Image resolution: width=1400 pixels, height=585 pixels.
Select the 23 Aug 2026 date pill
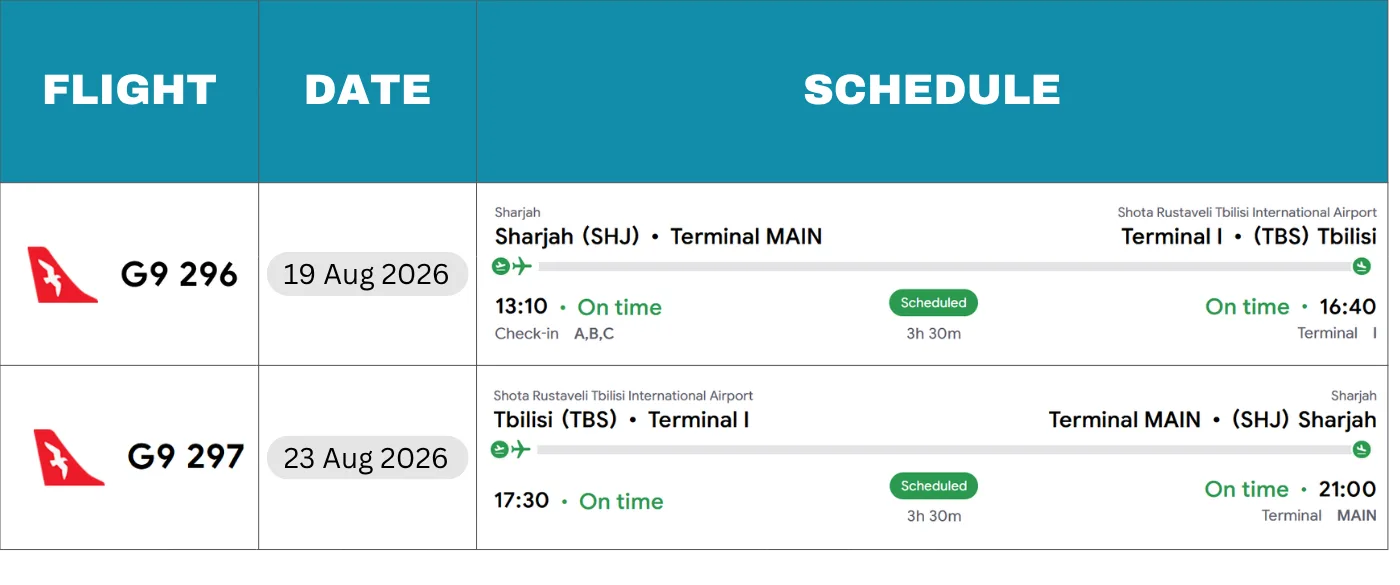[367, 457]
